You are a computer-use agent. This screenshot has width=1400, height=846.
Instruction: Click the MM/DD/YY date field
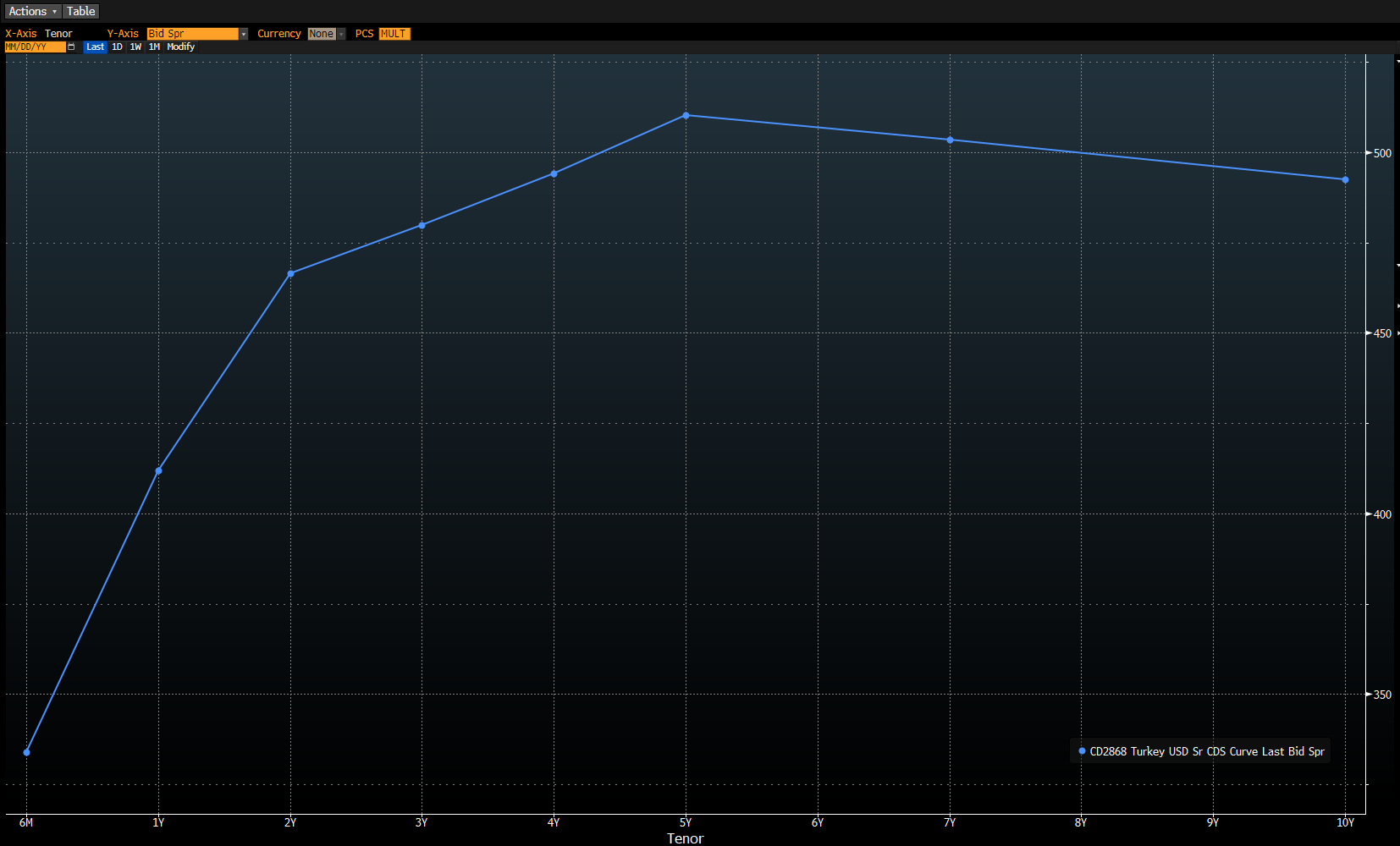pyautogui.click(x=36, y=47)
